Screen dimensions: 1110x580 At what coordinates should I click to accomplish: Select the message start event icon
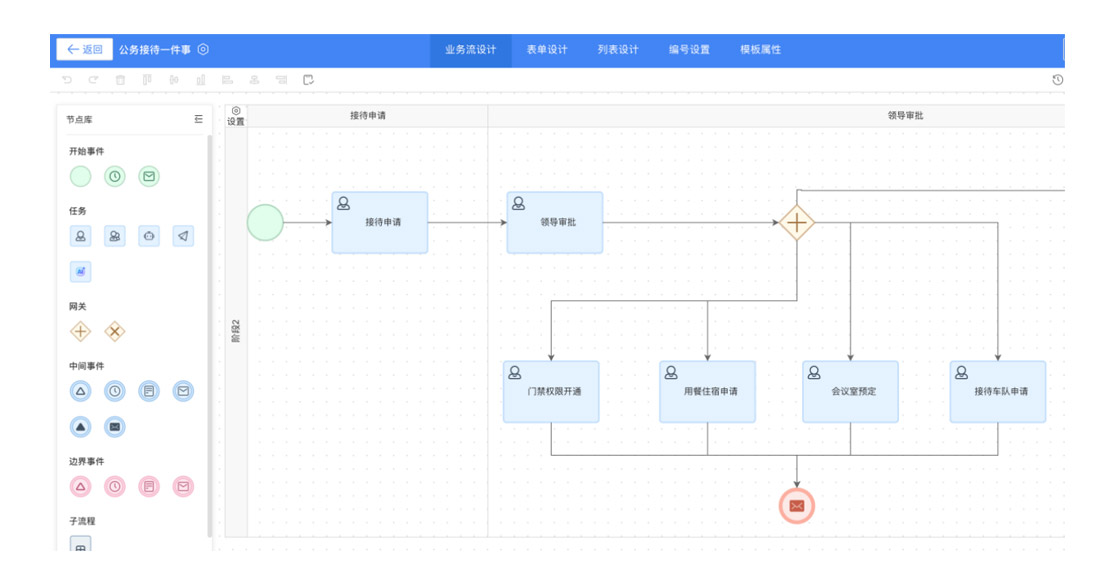[149, 177]
